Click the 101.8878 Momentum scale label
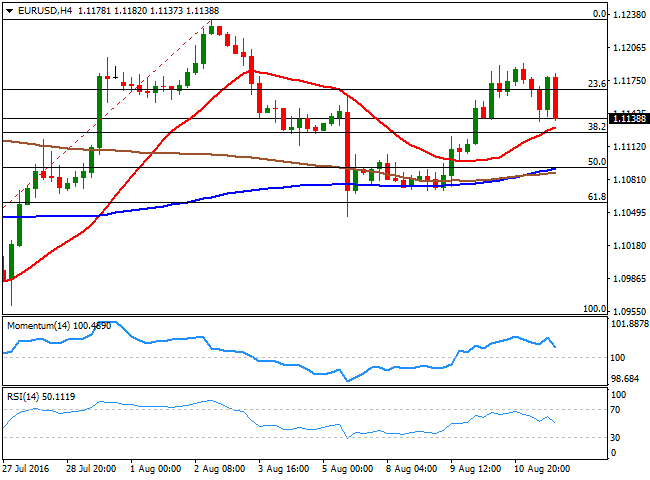650x480 pixels. [628, 325]
